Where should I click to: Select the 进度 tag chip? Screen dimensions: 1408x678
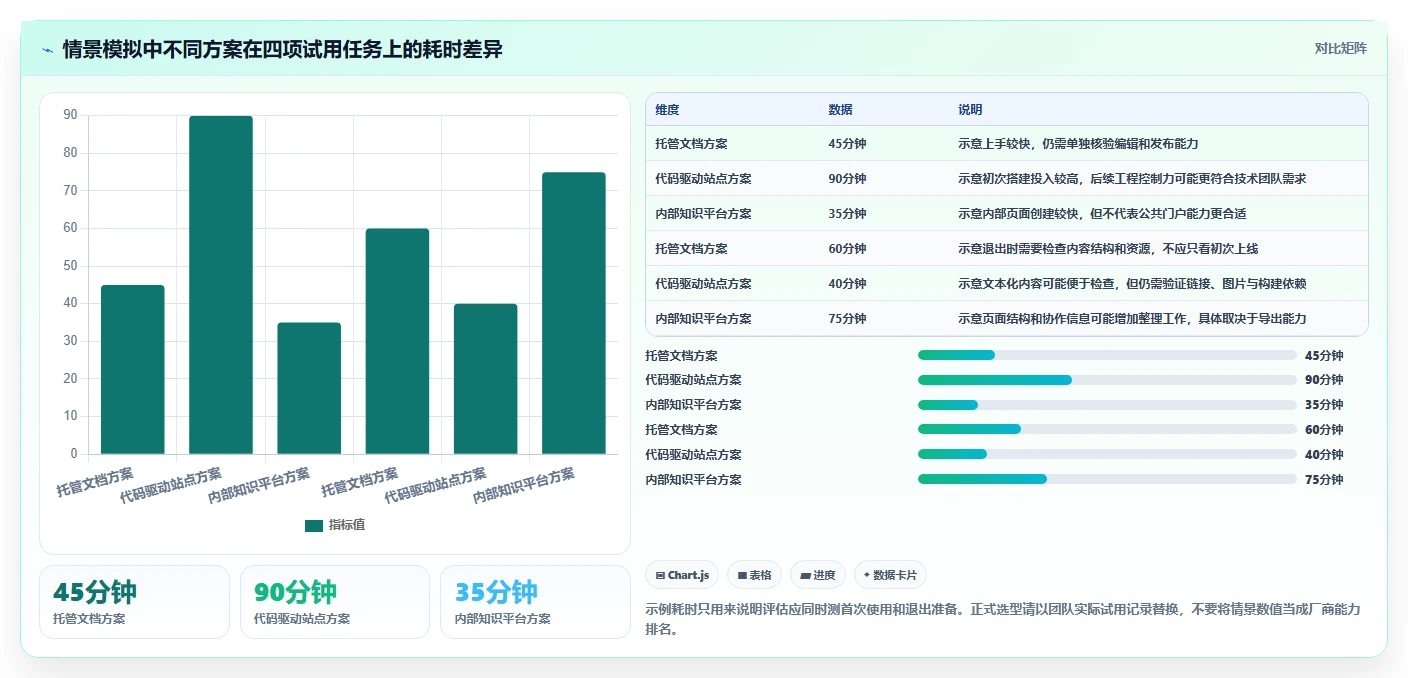(817, 575)
